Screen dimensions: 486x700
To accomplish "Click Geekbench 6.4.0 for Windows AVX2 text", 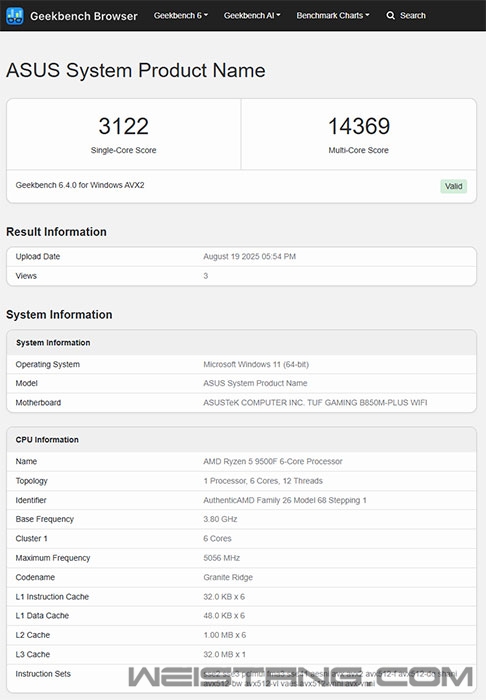I will coord(80,185).
